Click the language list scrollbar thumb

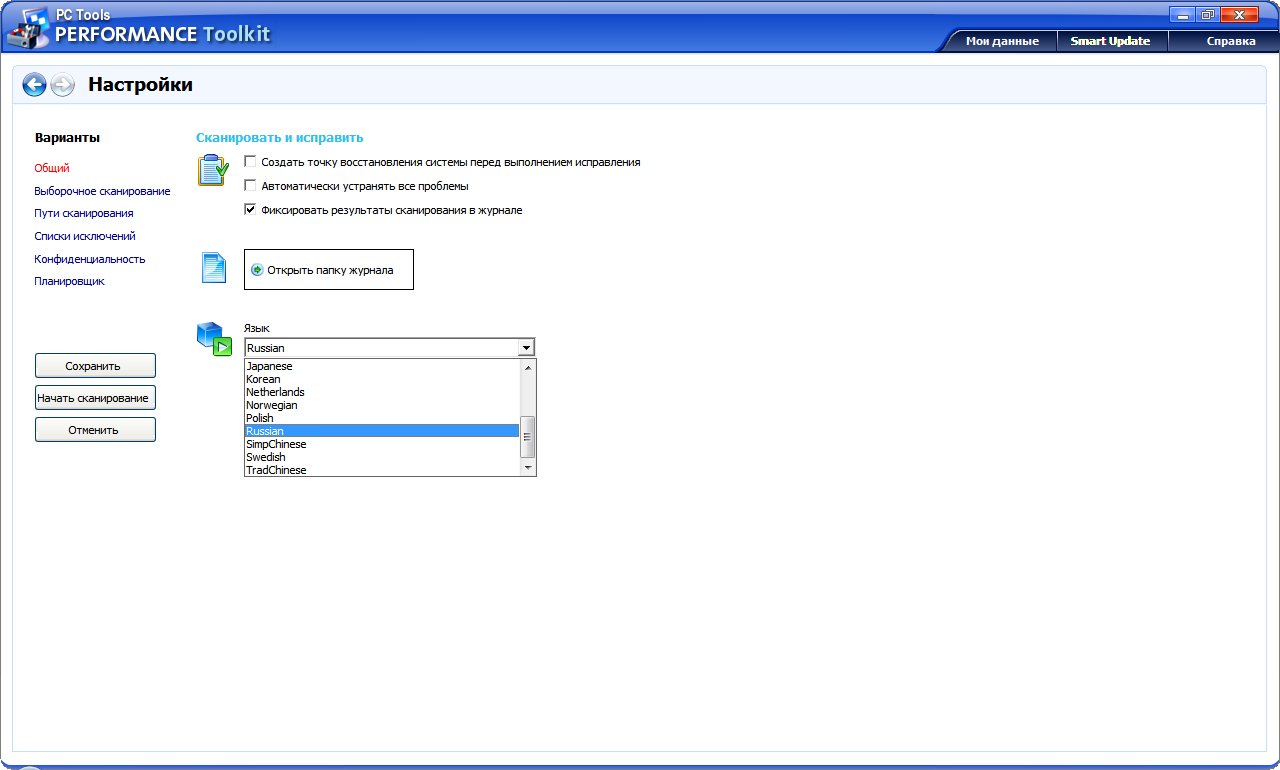pos(528,436)
